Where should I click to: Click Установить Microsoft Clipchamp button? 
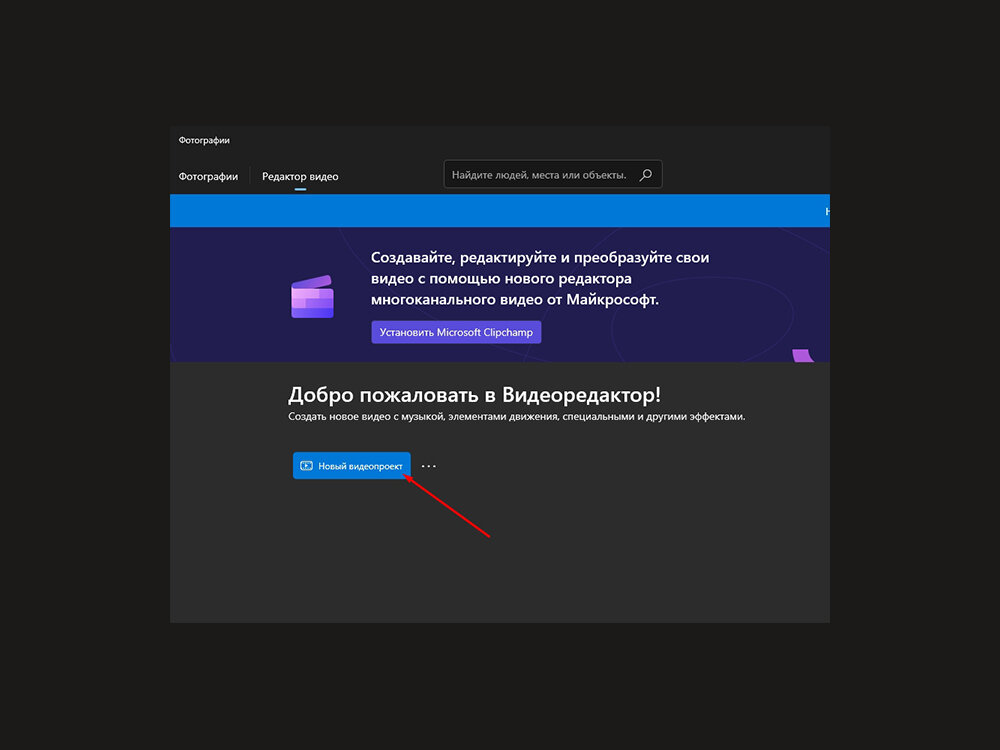[x=456, y=332]
